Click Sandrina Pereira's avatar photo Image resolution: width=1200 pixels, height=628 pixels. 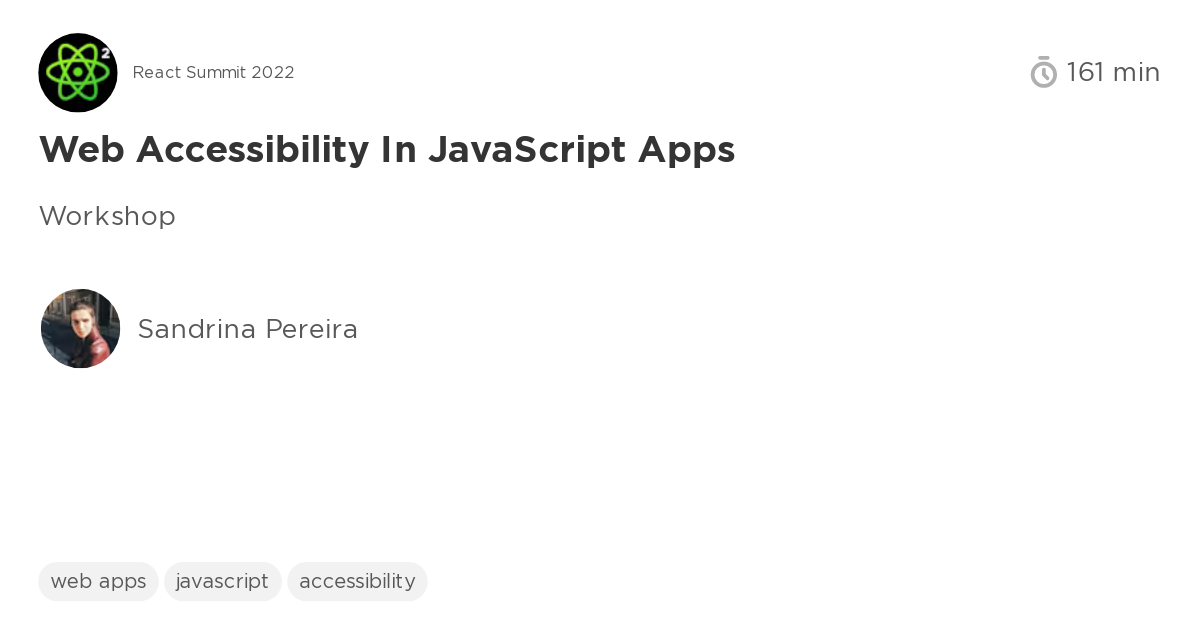[x=80, y=328]
